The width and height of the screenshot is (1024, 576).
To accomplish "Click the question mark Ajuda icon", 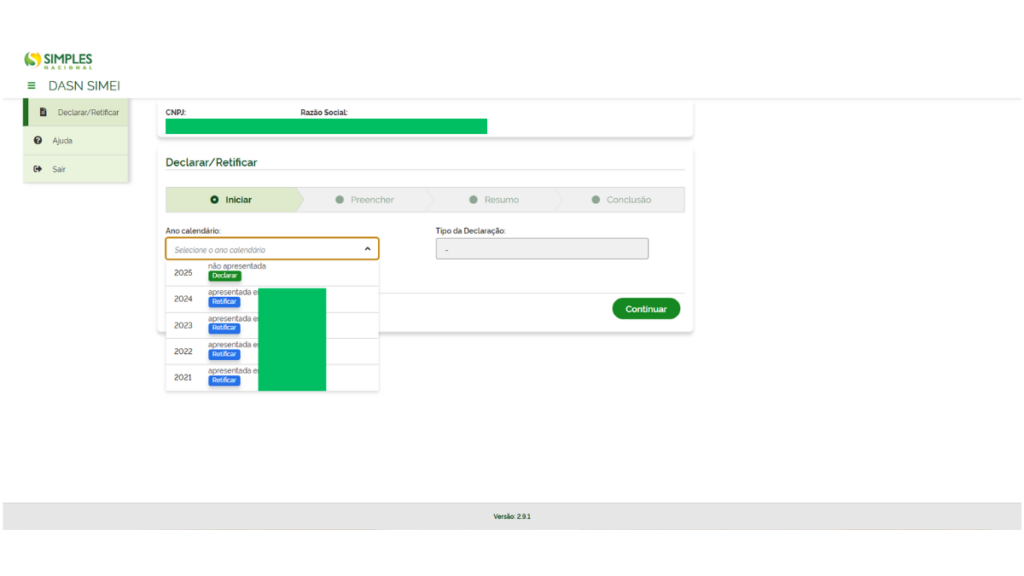I will [38, 141].
